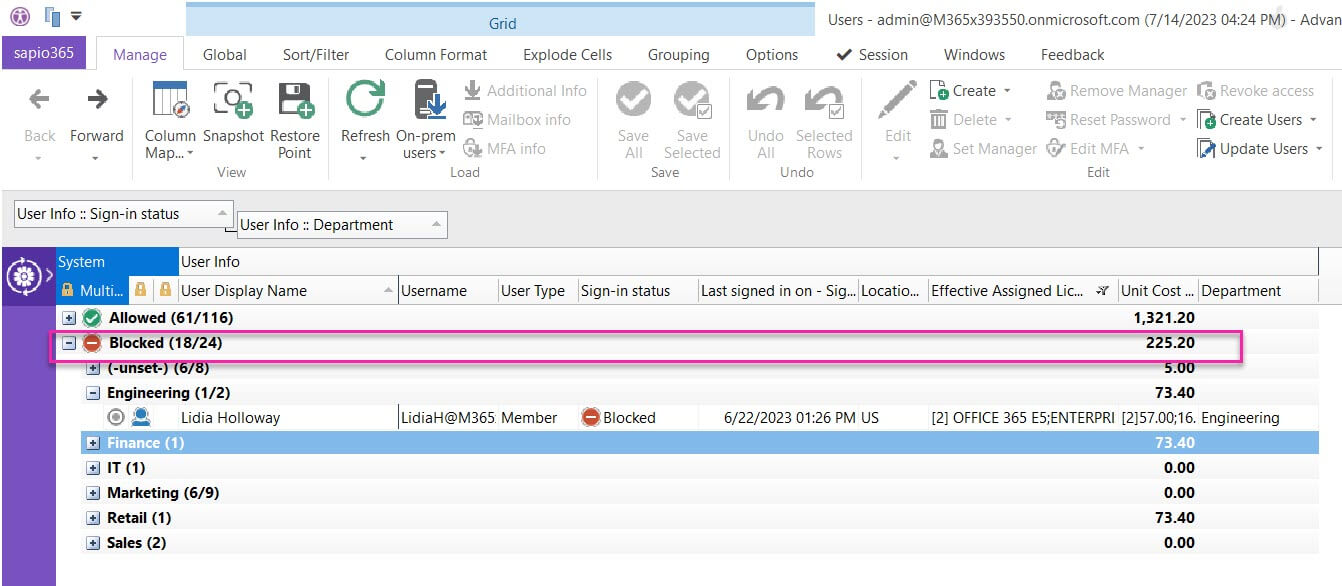
Task: Expand the Finance (1) group
Action: 93,443
